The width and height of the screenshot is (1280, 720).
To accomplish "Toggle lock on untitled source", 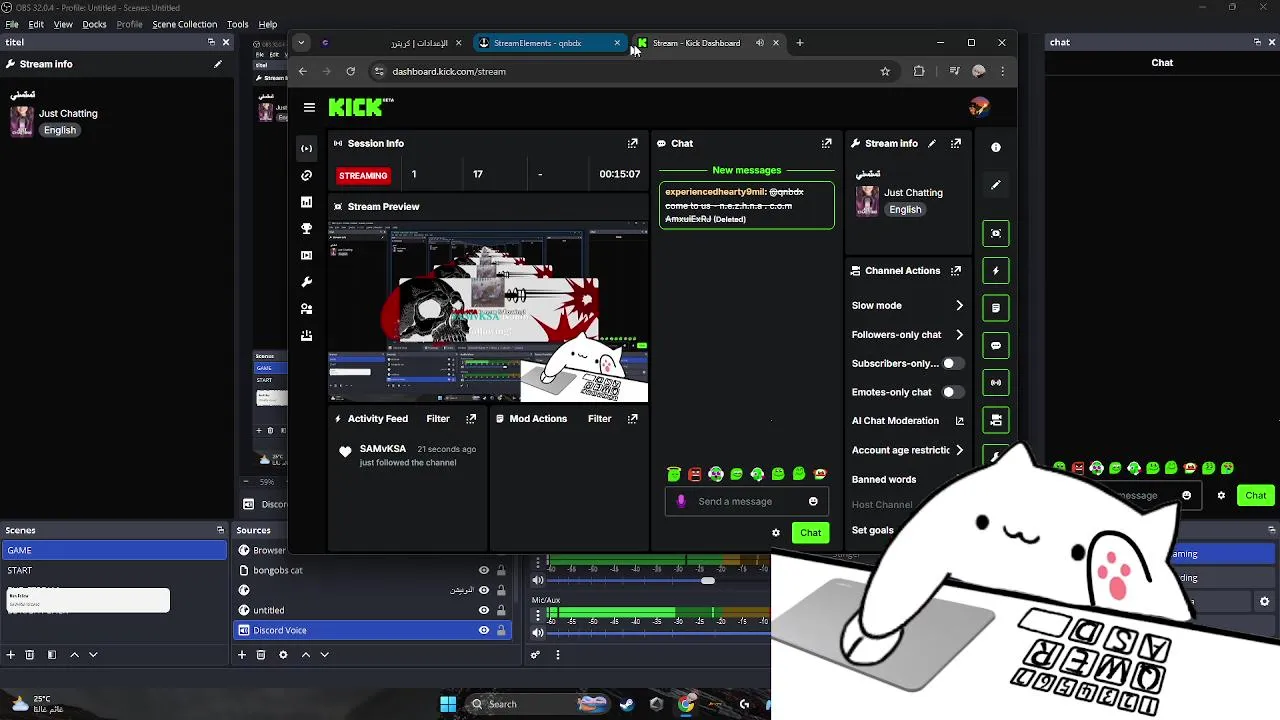I will pos(501,610).
